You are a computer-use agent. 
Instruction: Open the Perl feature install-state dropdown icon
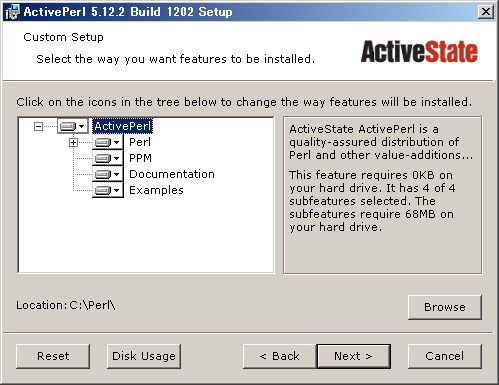[107, 142]
